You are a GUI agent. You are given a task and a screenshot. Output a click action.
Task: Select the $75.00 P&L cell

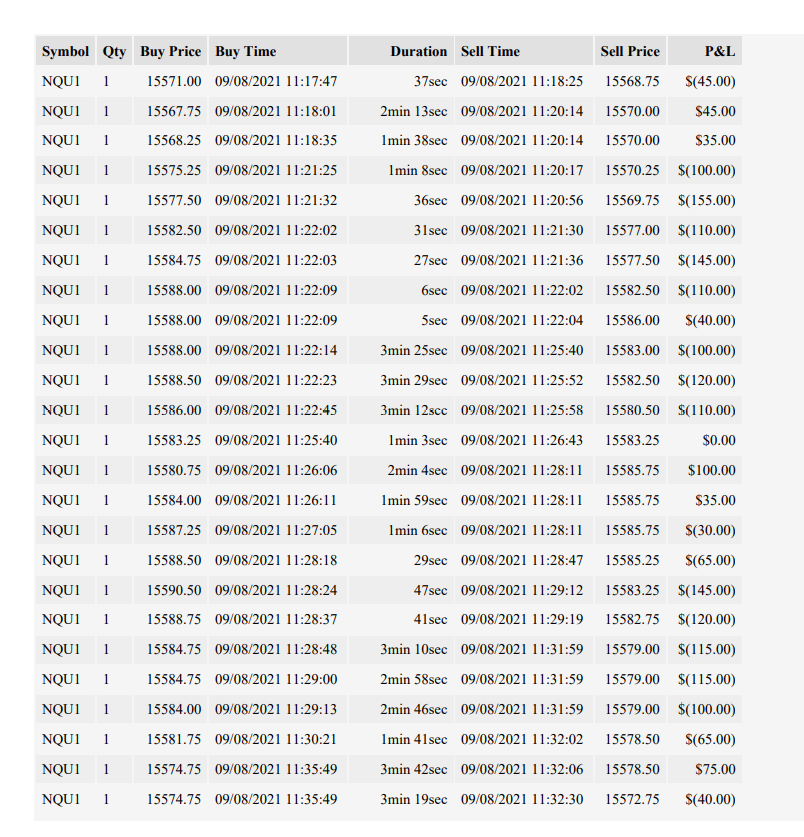click(705, 769)
